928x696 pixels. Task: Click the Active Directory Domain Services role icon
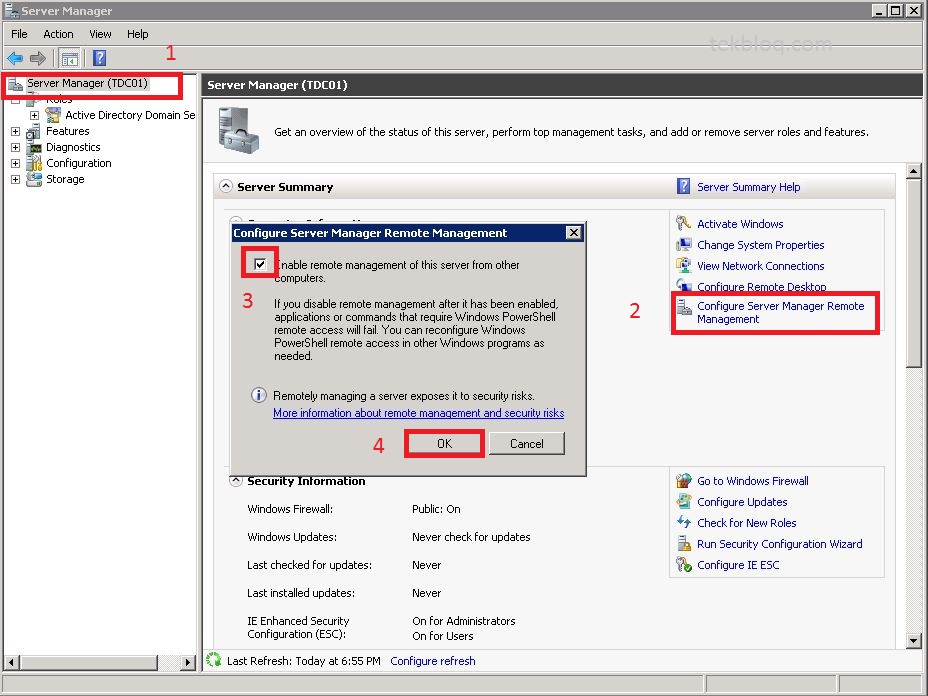coord(53,115)
